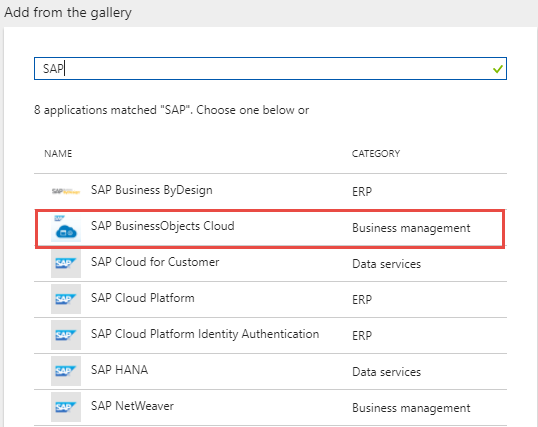Select SAP BusinessObjects Cloud application name
The height and width of the screenshot is (427, 538).
click(x=163, y=226)
